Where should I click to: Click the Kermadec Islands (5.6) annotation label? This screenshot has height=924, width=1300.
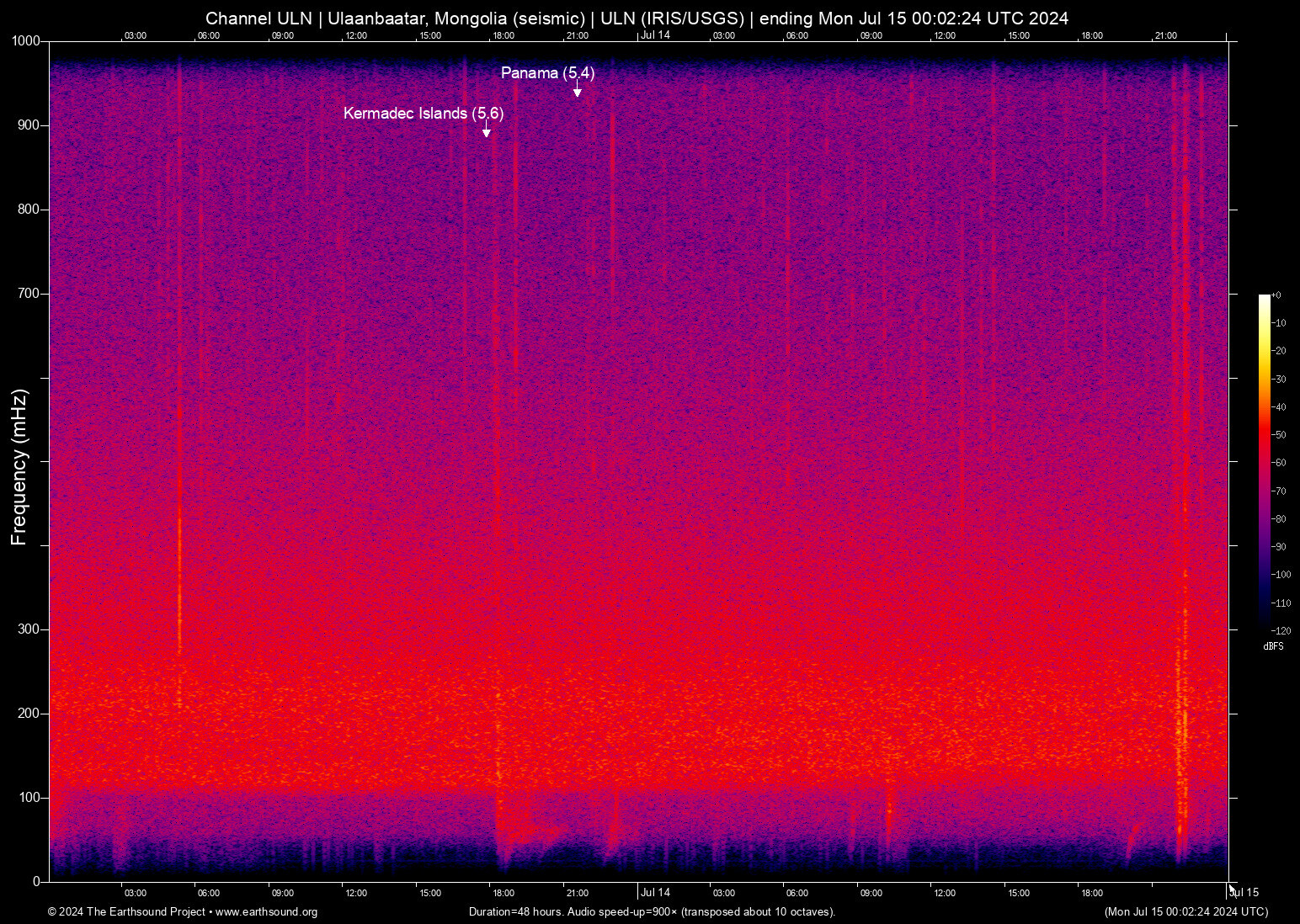tap(423, 114)
